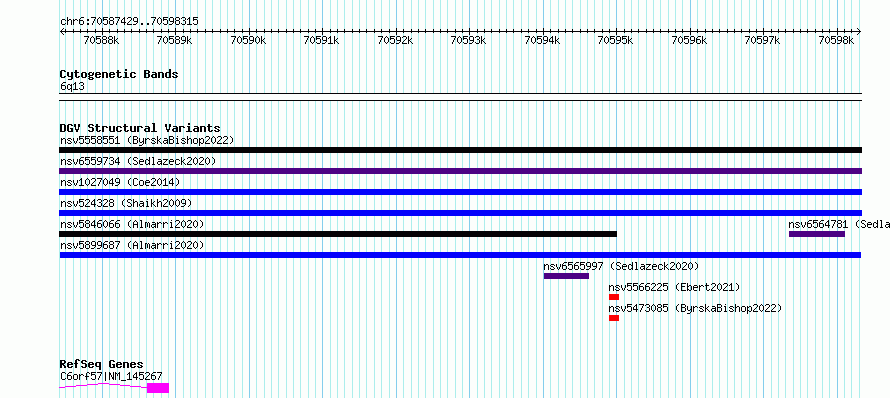Open nsv5566225 (Ebert2021) variant label
Screen dimensions: 890x398
pyautogui.click(x=674, y=287)
